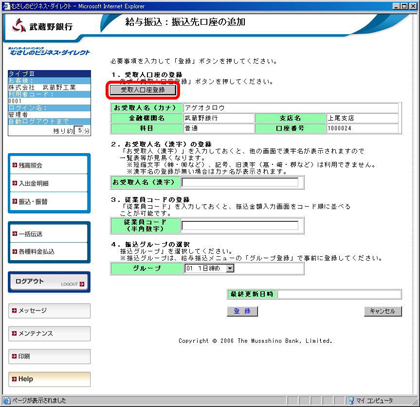Click the キャンセル button

pos(383,311)
